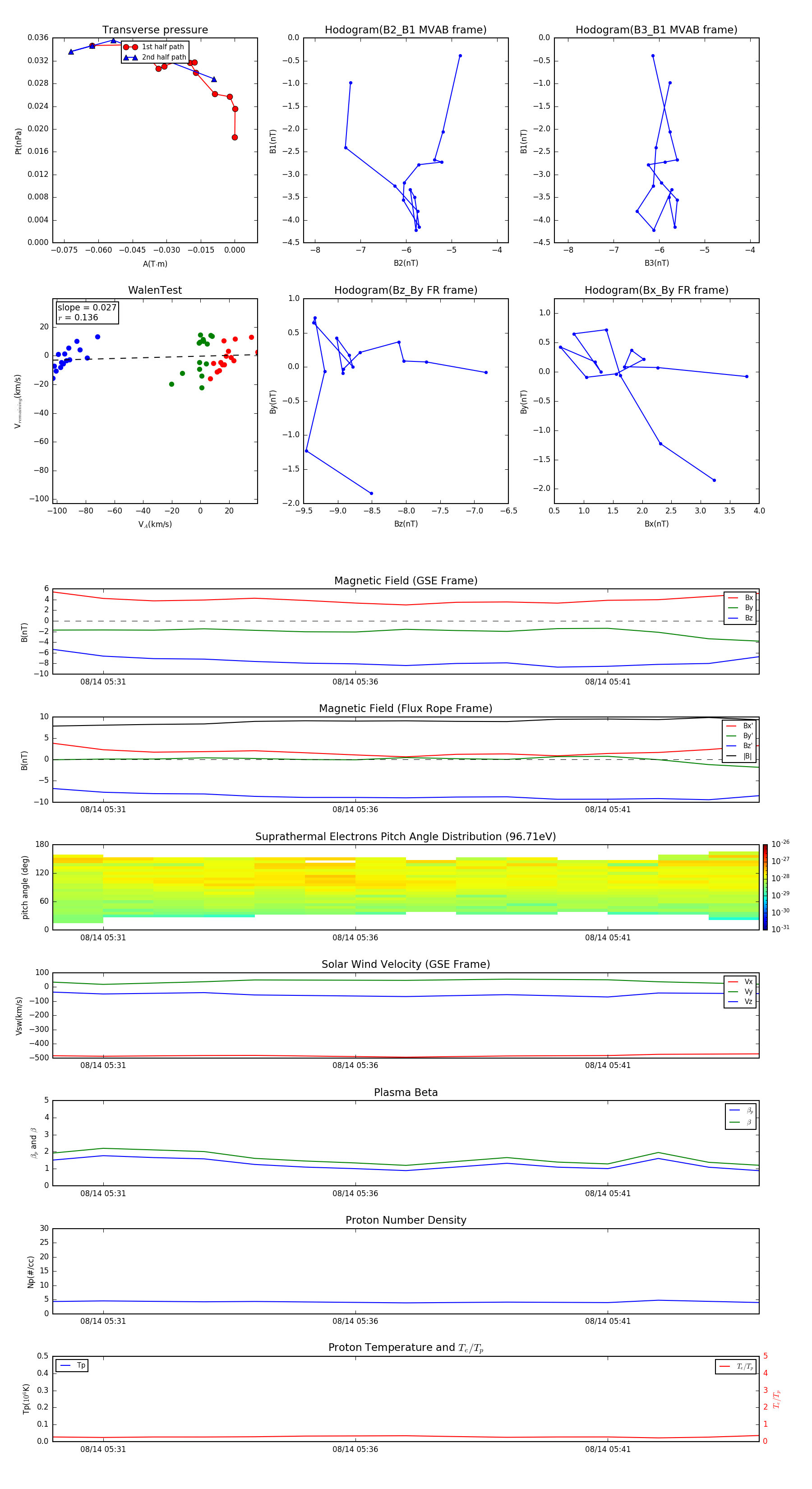Click the dashed fit line in WalenTest plot
The height and width of the screenshot is (1489, 812).
point(155,357)
